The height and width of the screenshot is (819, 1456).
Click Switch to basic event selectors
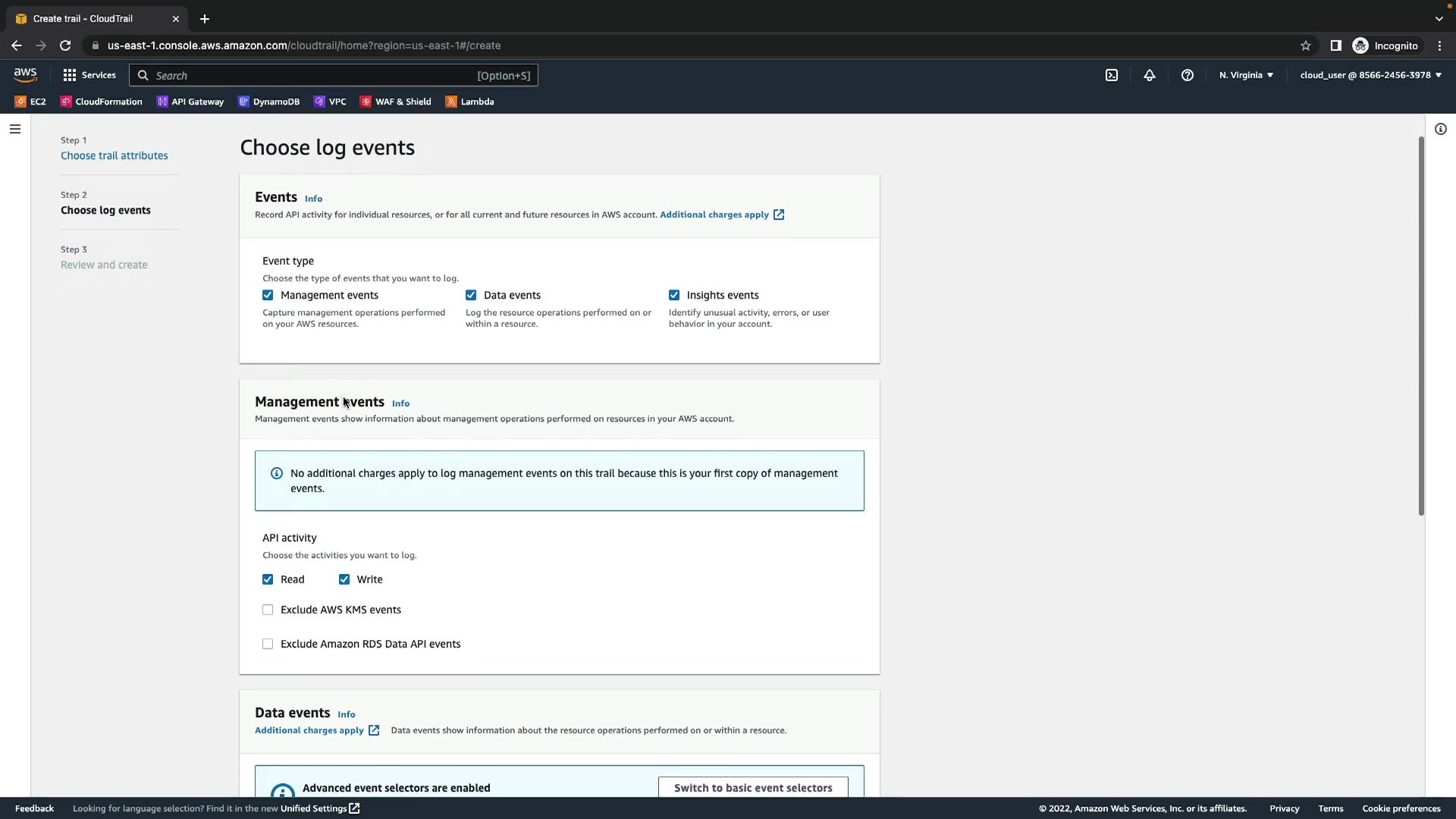pos(753,788)
